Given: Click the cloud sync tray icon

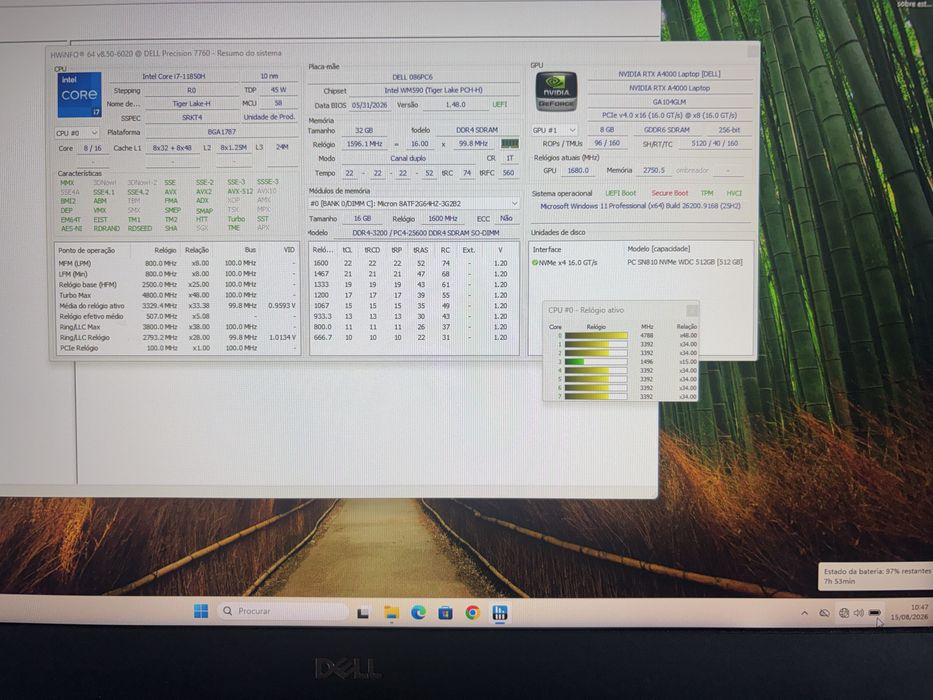Looking at the screenshot, I should point(824,613).
